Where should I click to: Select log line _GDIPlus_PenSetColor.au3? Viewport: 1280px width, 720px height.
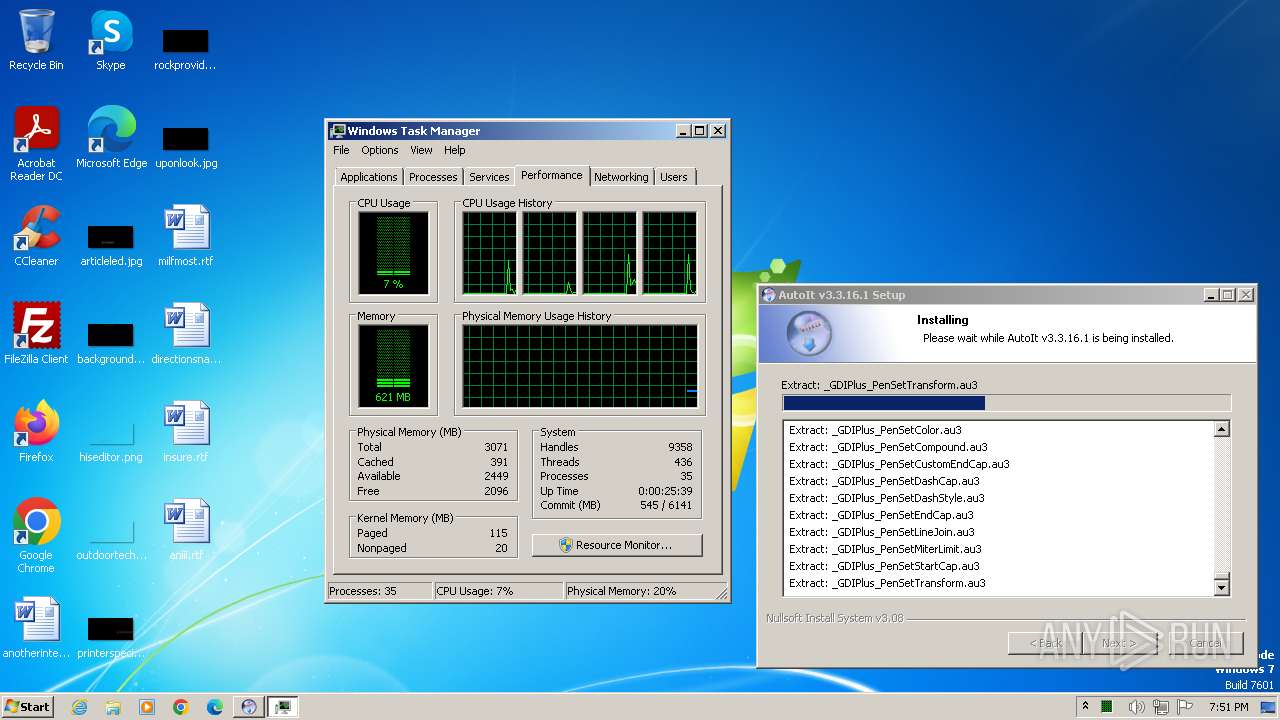(875, 430)
